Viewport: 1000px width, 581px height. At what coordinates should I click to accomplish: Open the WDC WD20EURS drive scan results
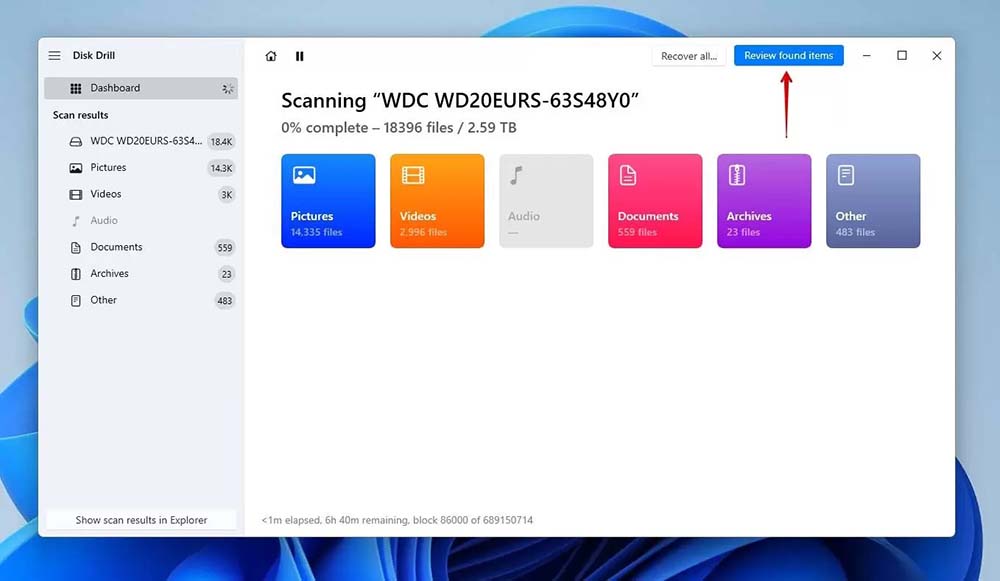[145, 141]
